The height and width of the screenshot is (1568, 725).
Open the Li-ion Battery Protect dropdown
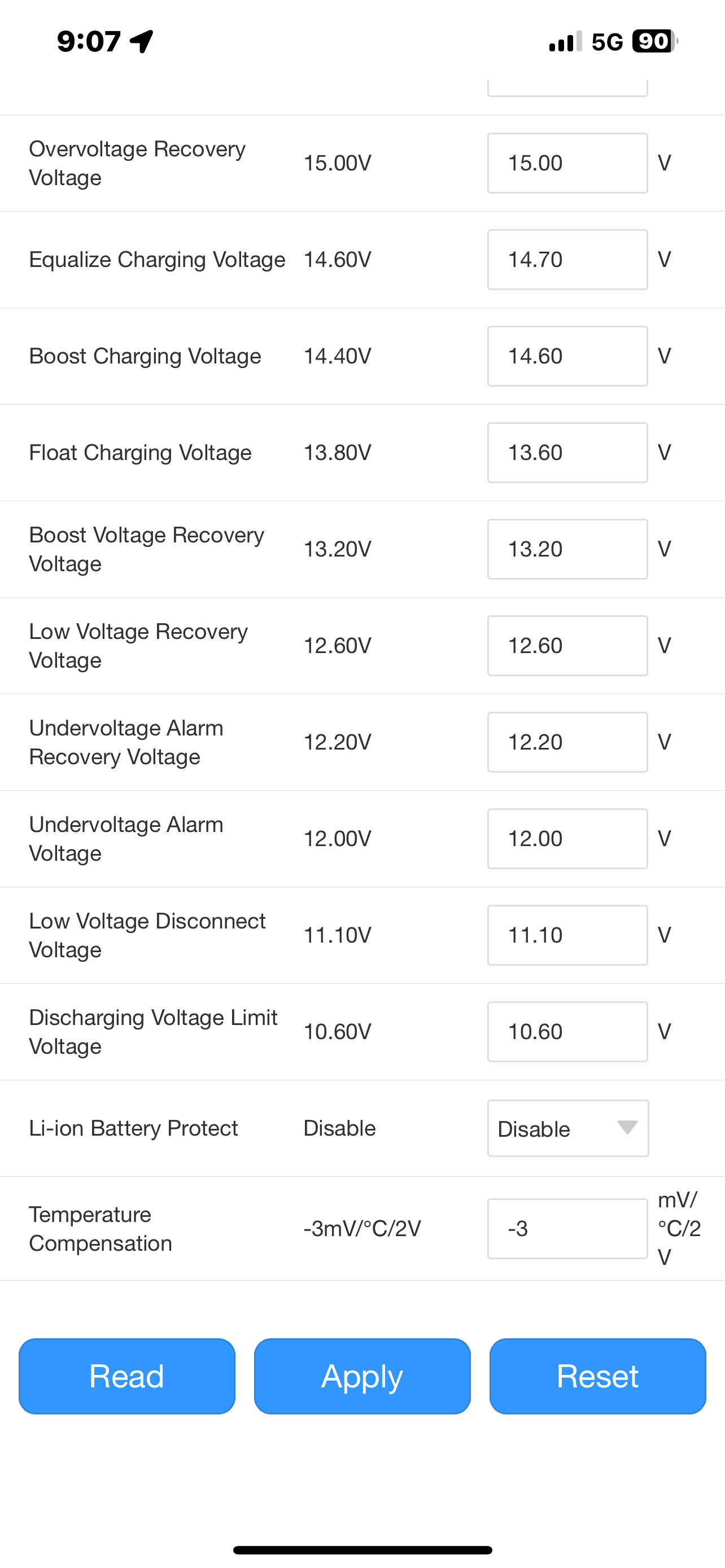pos(567,1128)
